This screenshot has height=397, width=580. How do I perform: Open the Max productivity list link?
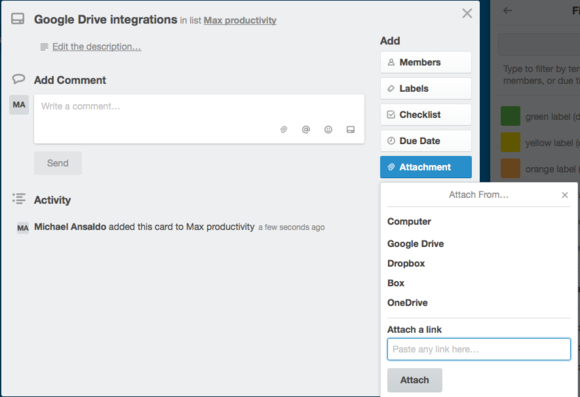240,20
